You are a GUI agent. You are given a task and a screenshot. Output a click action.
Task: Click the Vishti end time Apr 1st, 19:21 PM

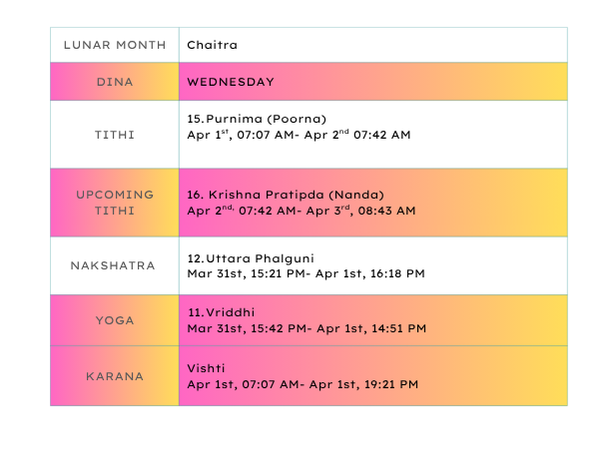pos(364,384)
